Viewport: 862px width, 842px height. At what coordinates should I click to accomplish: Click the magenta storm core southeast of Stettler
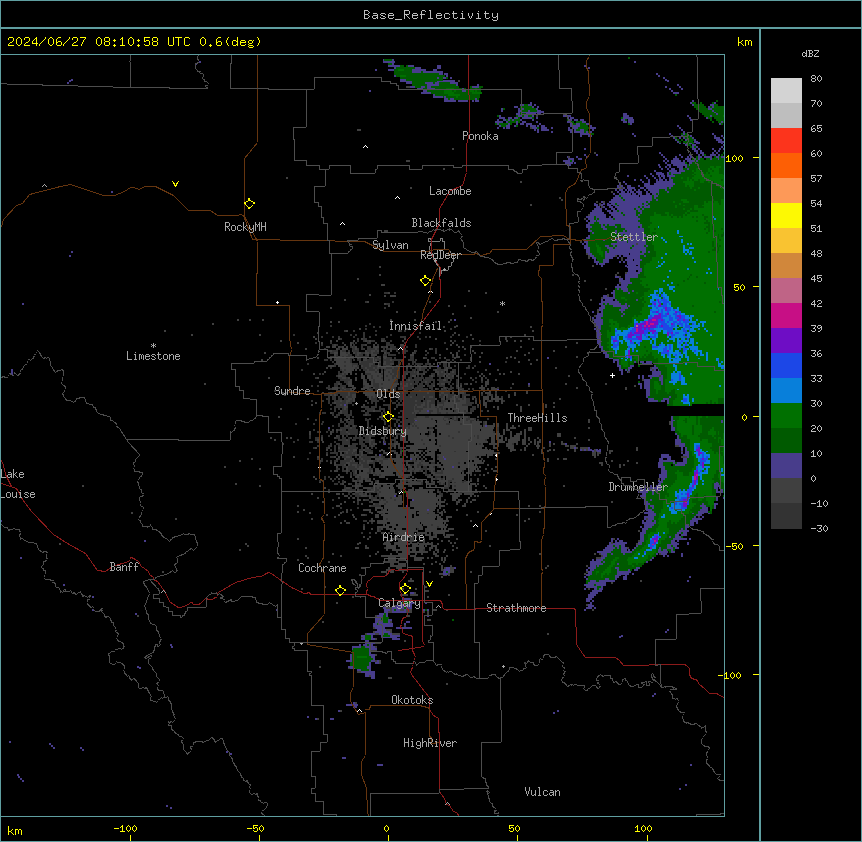pos(648,324)
